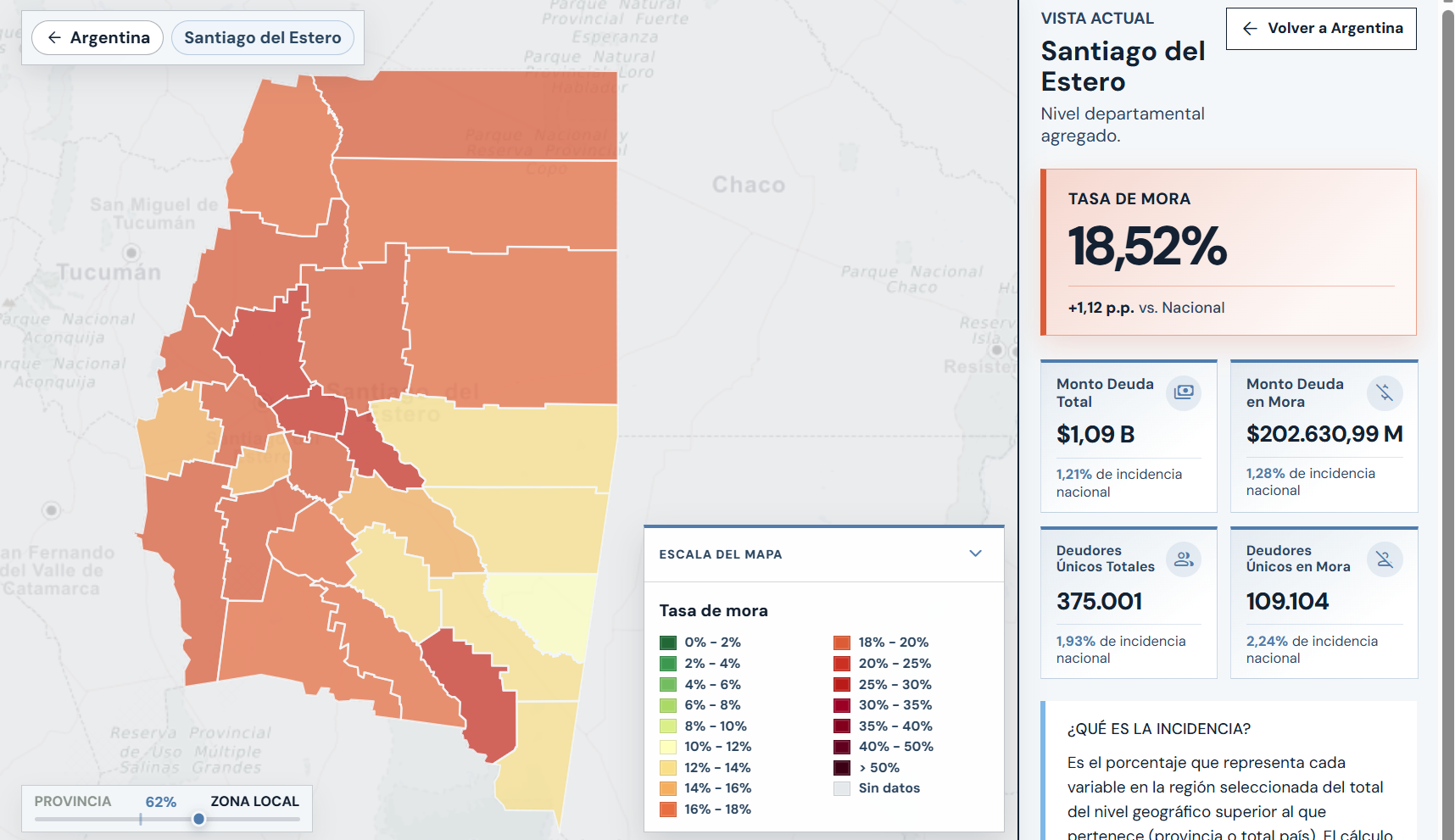Click the Zona Local label on zoom slider
This screenshot has width=1455, height=840.
(254, 801)
